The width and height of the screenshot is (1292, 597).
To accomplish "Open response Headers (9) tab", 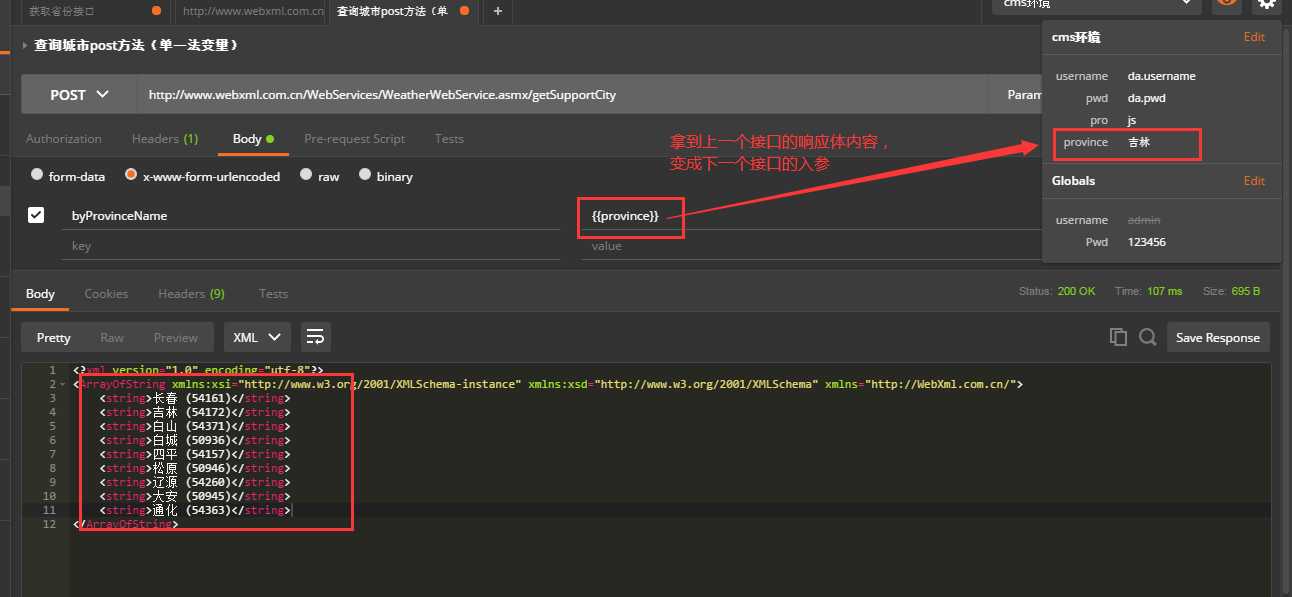I will pos(191,294).
